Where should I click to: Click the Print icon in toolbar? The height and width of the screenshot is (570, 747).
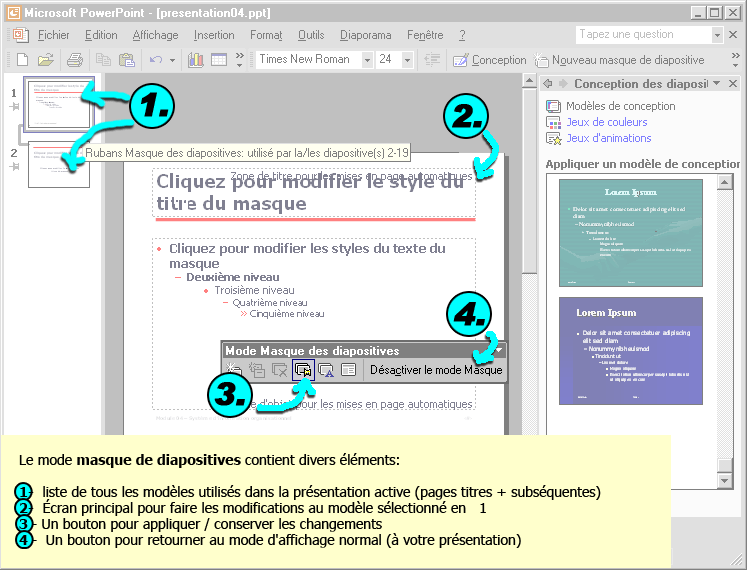74,60
